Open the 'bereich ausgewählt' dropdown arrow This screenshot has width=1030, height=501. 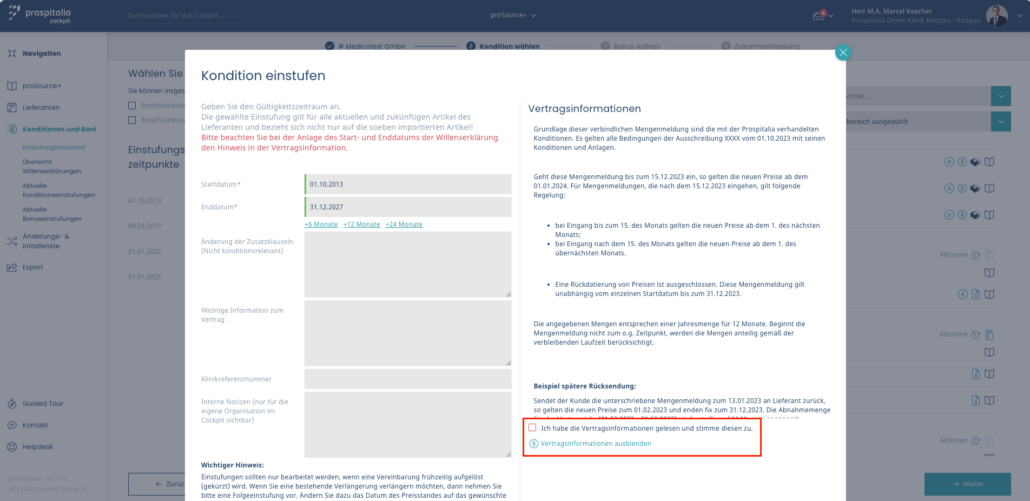point(1001,121)
